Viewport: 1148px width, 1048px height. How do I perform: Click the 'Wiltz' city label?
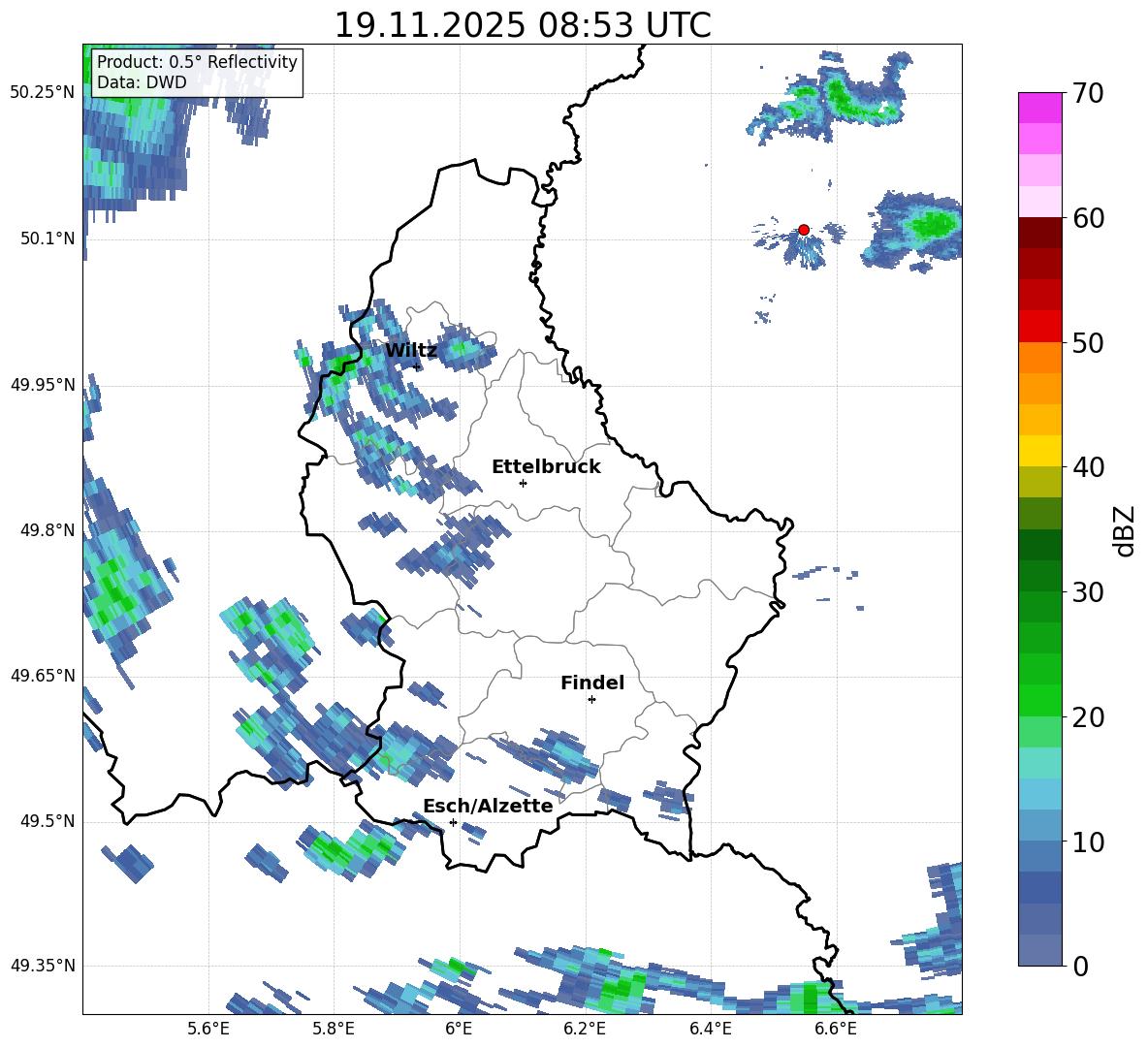point(411,351)
